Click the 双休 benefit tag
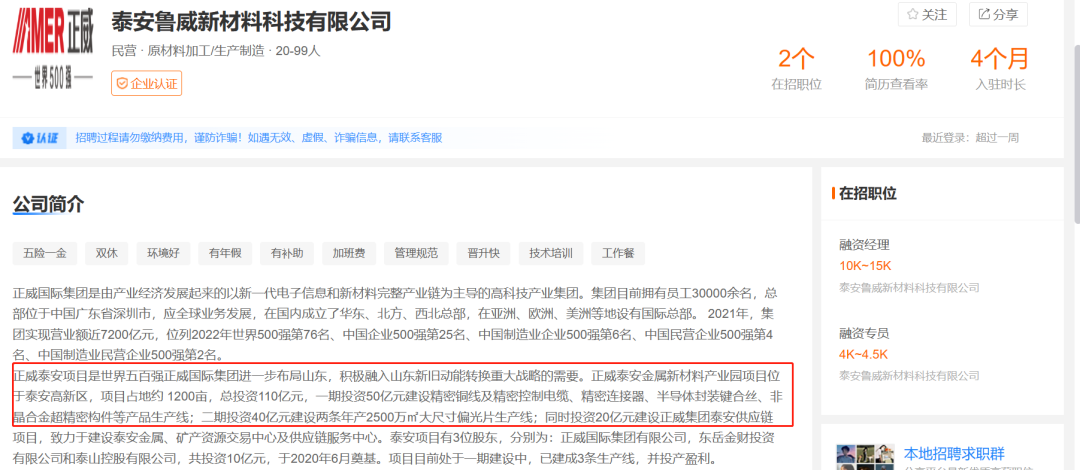 click(107, 253)
